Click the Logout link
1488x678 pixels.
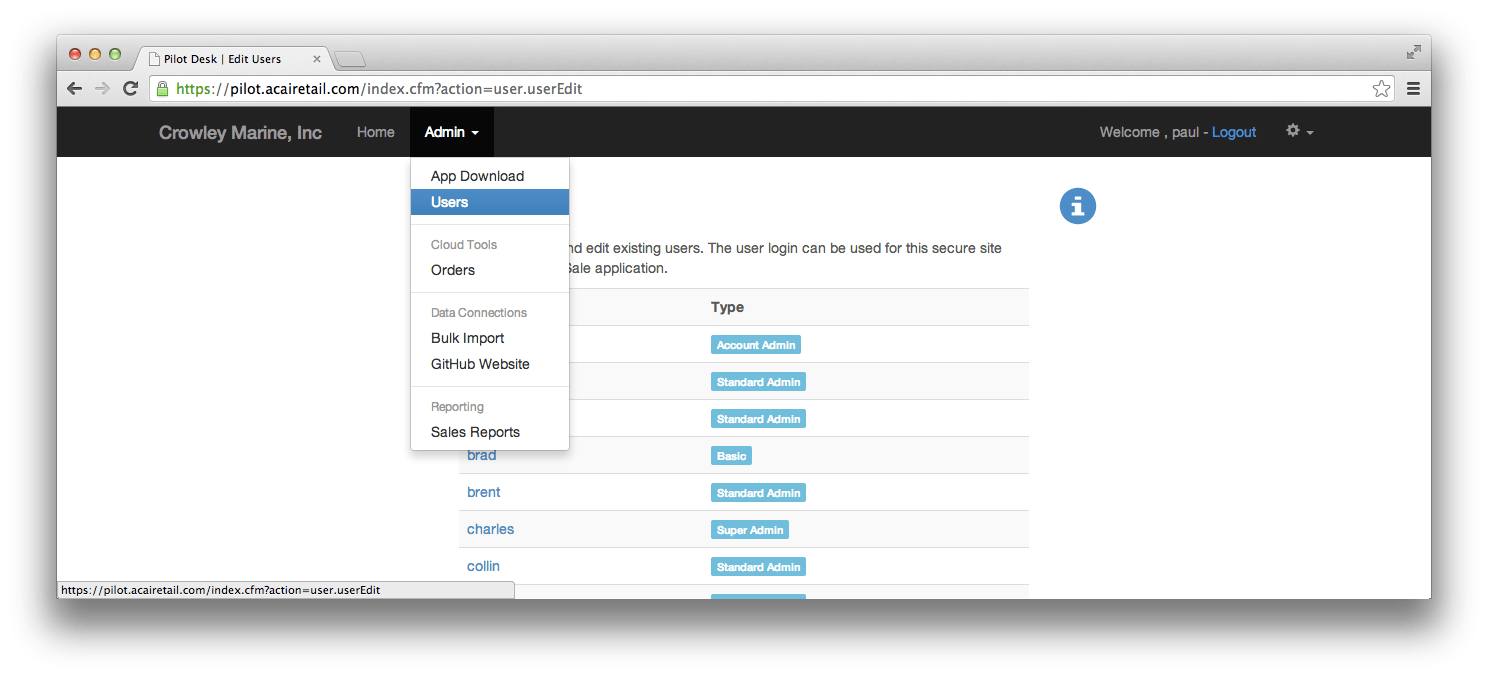click(1233, 131)
